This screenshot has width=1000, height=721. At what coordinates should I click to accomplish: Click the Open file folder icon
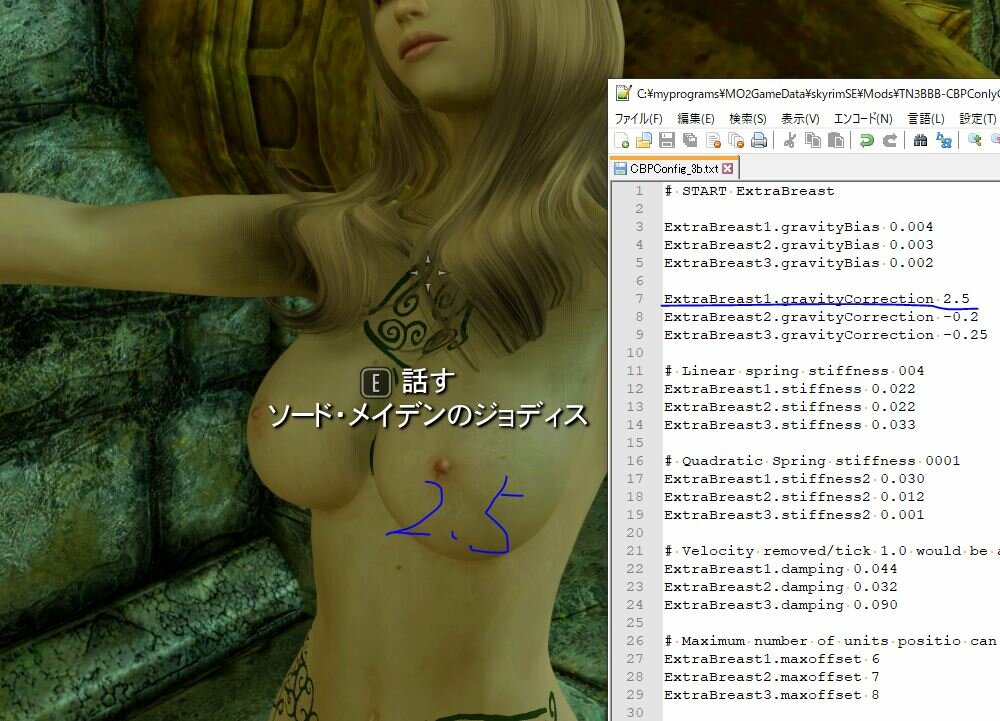point(644,140)
